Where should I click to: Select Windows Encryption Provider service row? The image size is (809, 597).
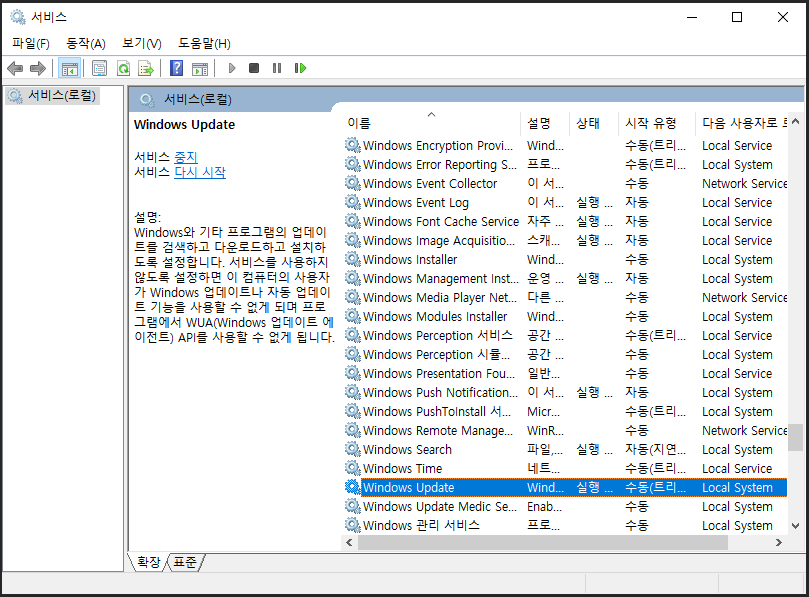pyautogui.click(x=565, y=146)
